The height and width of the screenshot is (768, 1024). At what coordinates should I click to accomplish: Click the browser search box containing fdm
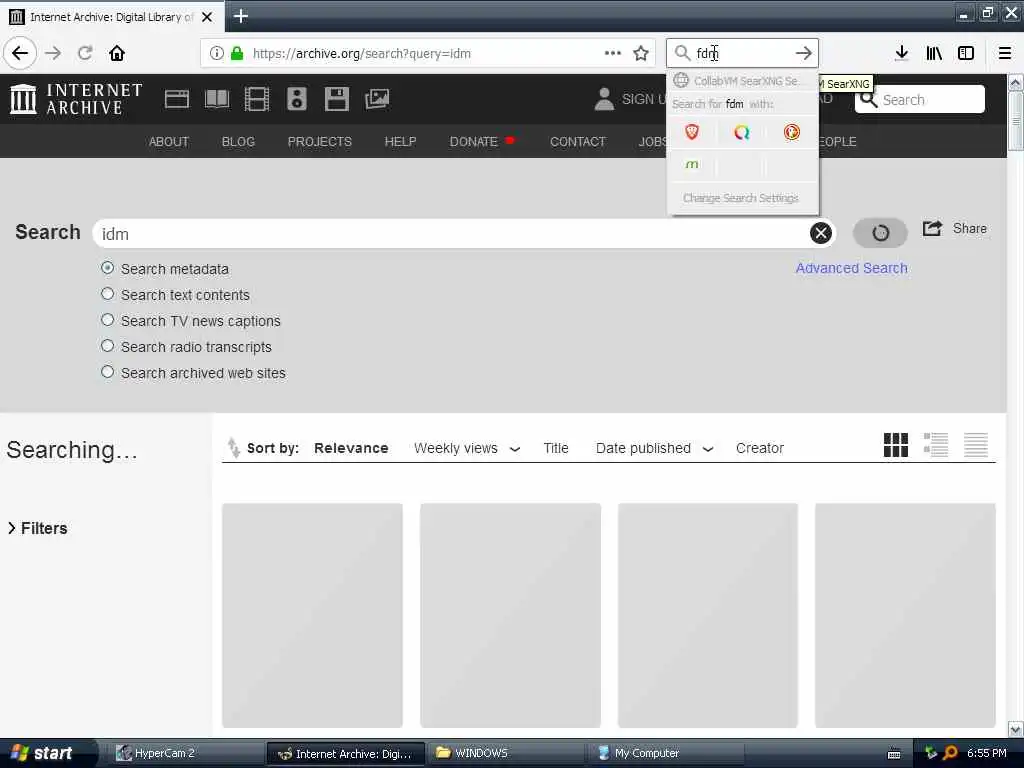pos(742,53)
